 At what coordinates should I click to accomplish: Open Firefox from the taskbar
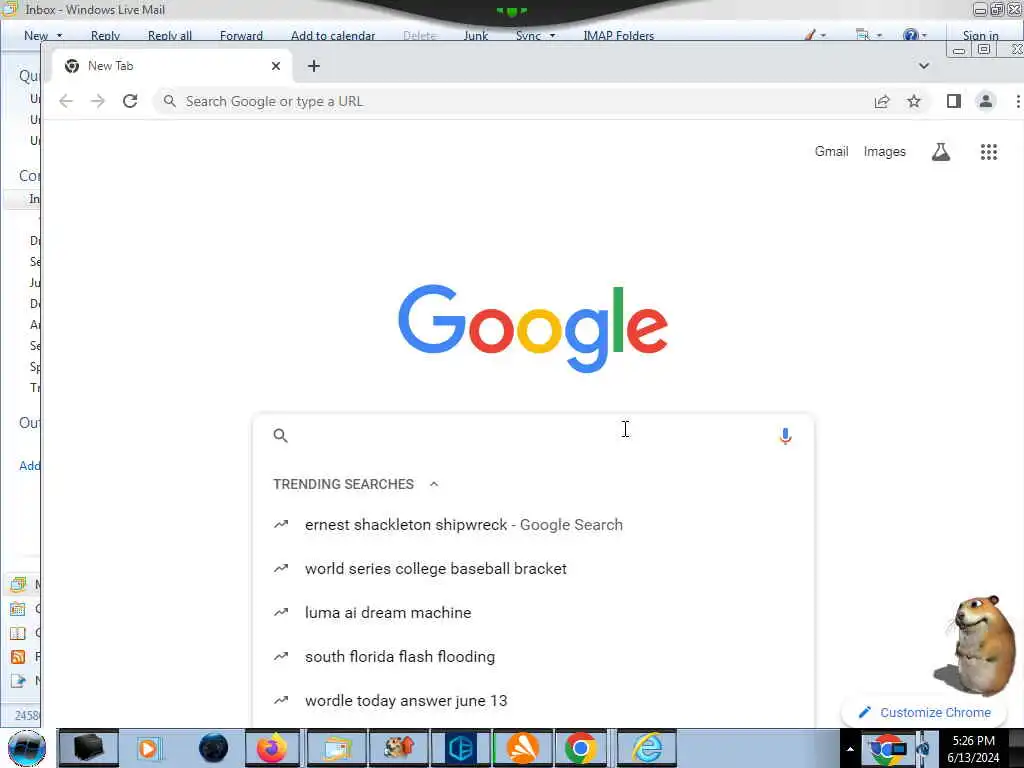[x=272, y=748]
